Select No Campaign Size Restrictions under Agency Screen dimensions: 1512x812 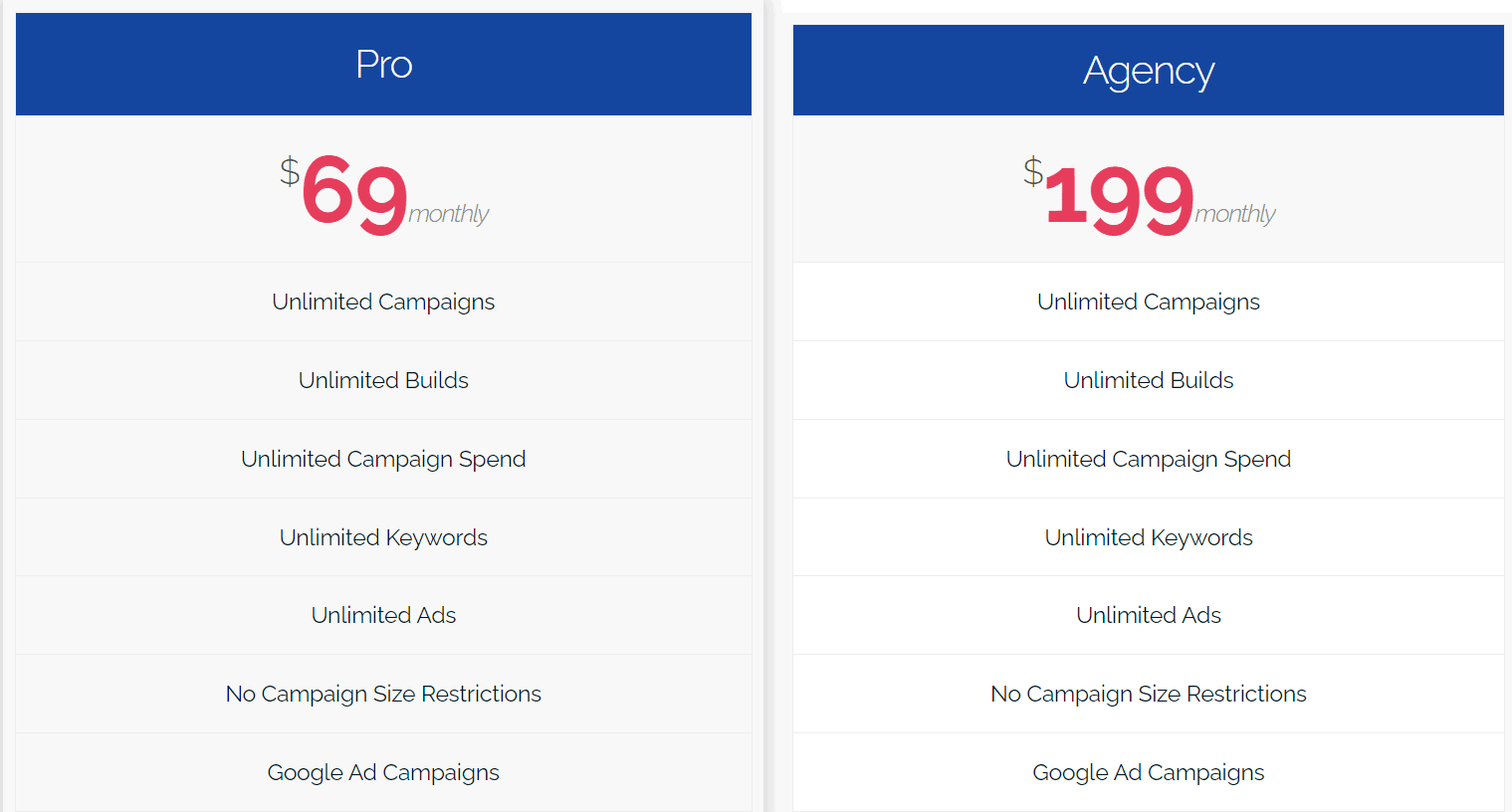click(1148, 694)
